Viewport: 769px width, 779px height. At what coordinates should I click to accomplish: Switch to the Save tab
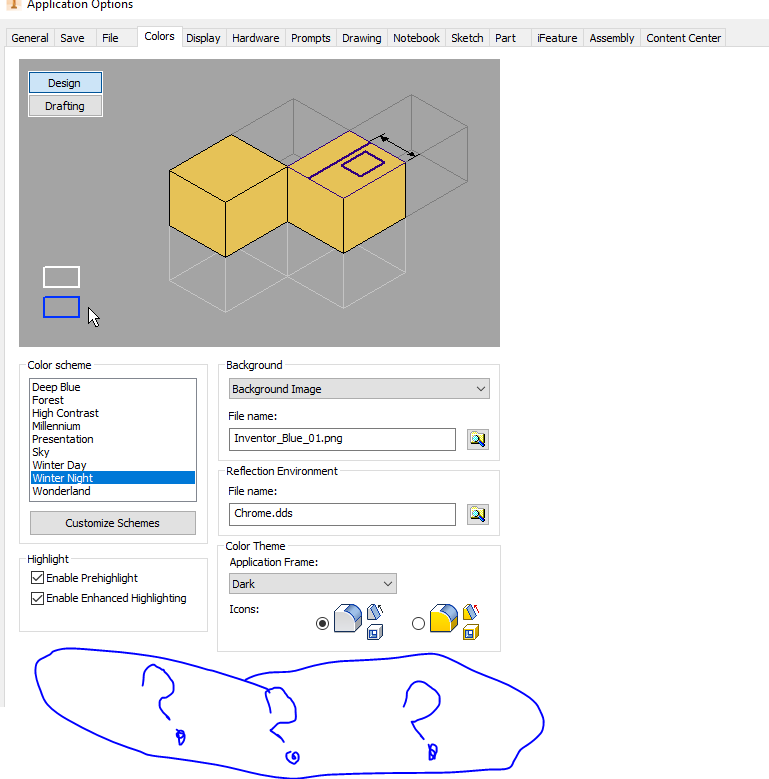(73, 38)
